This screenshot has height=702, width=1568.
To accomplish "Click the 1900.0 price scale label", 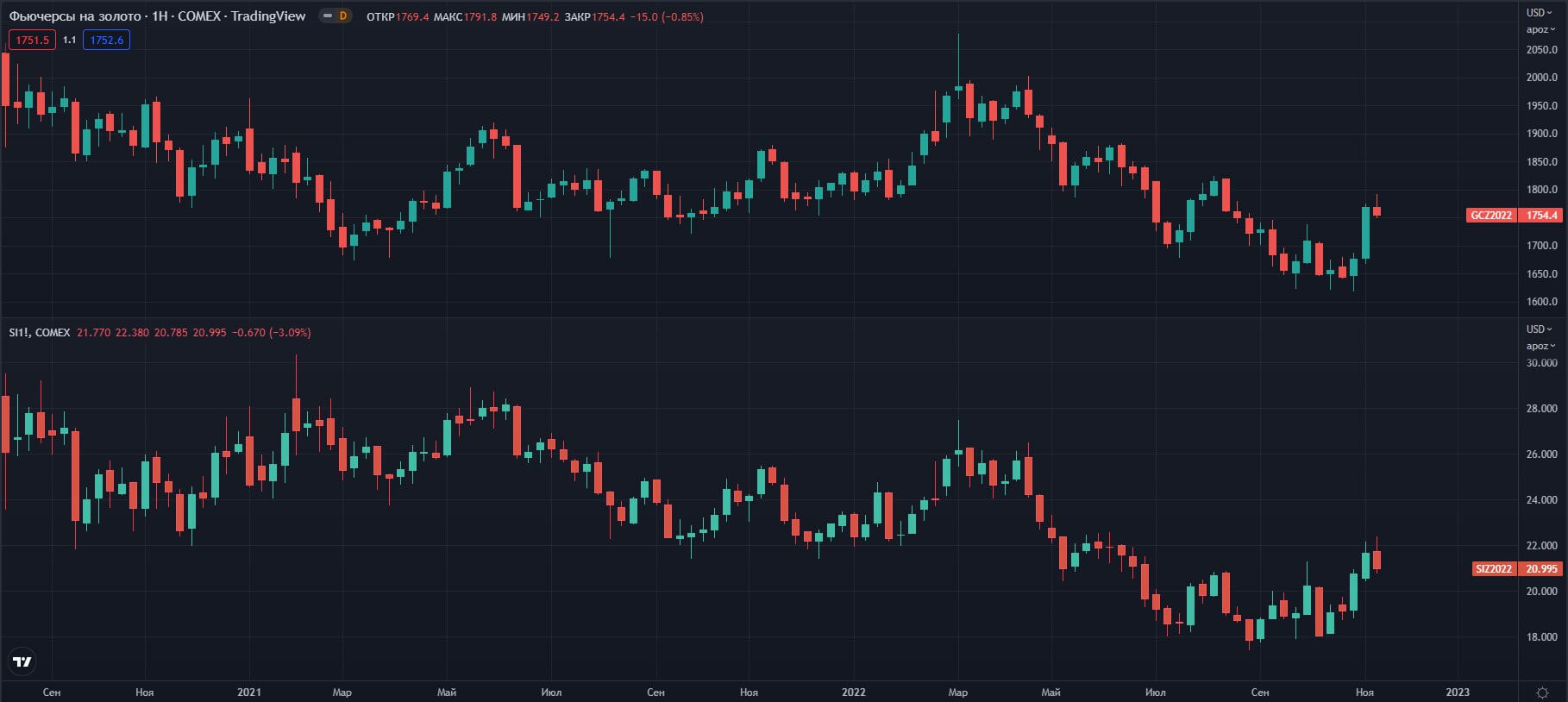I will coord(1542,134).
